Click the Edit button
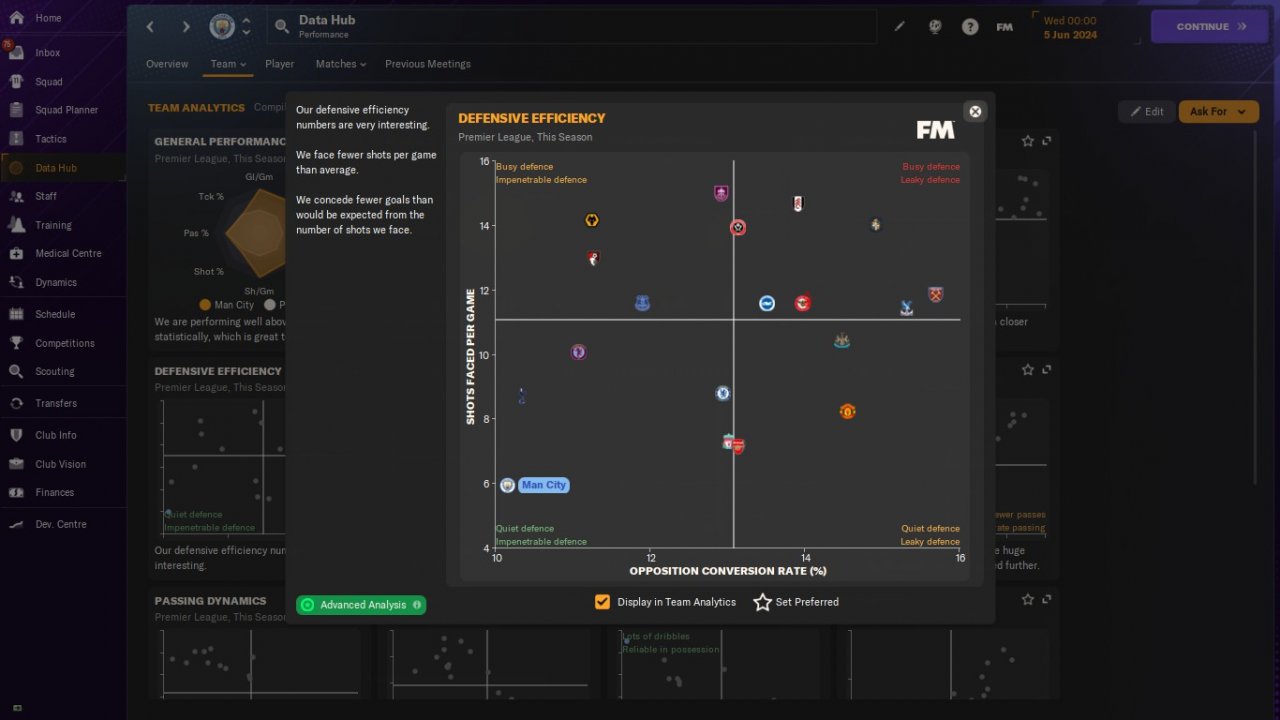The width and height of the screenshot is (1280, 720). click(x=1146, y=112)
